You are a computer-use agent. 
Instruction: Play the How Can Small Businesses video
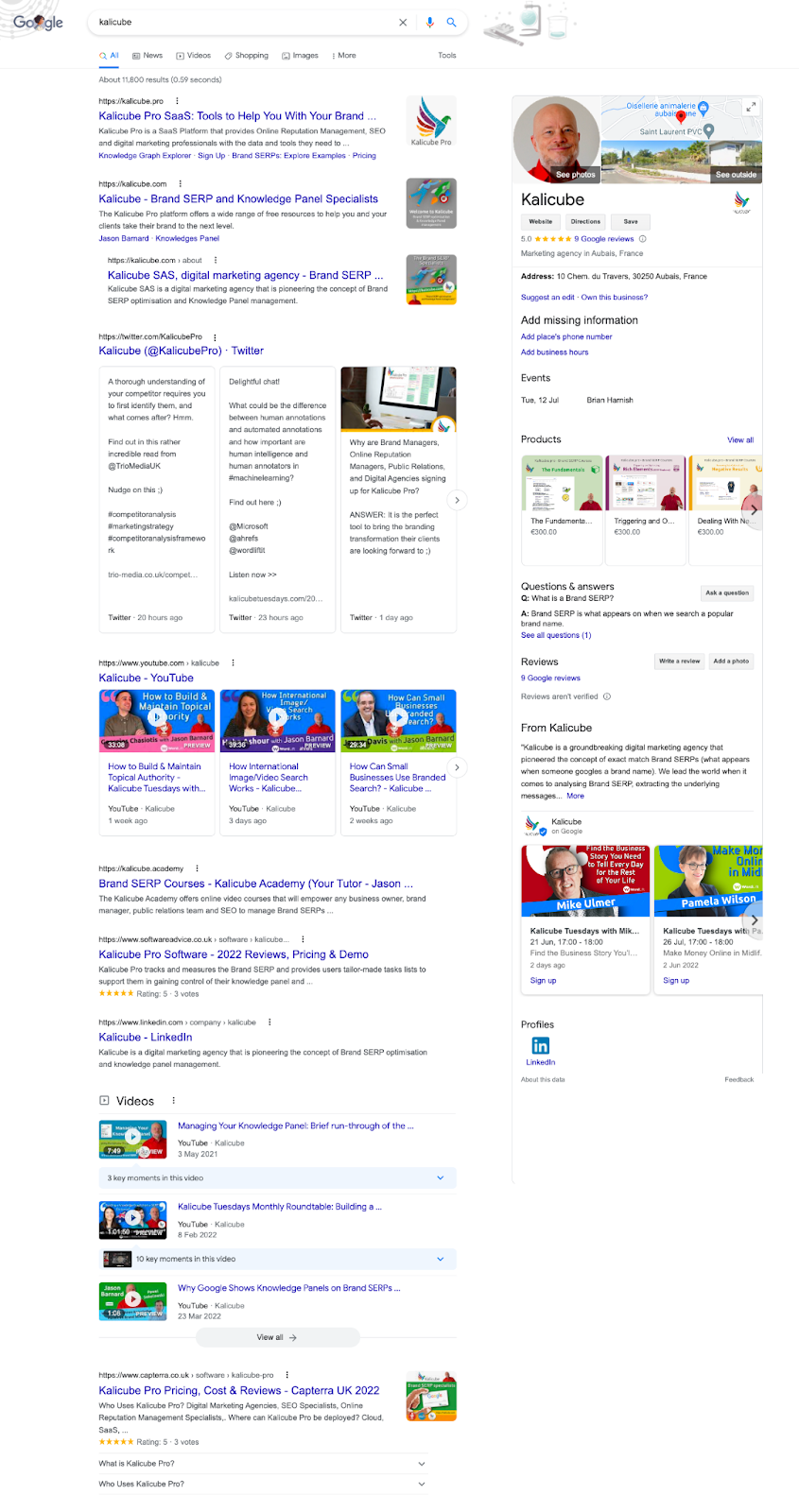click(x=398, y=718)
